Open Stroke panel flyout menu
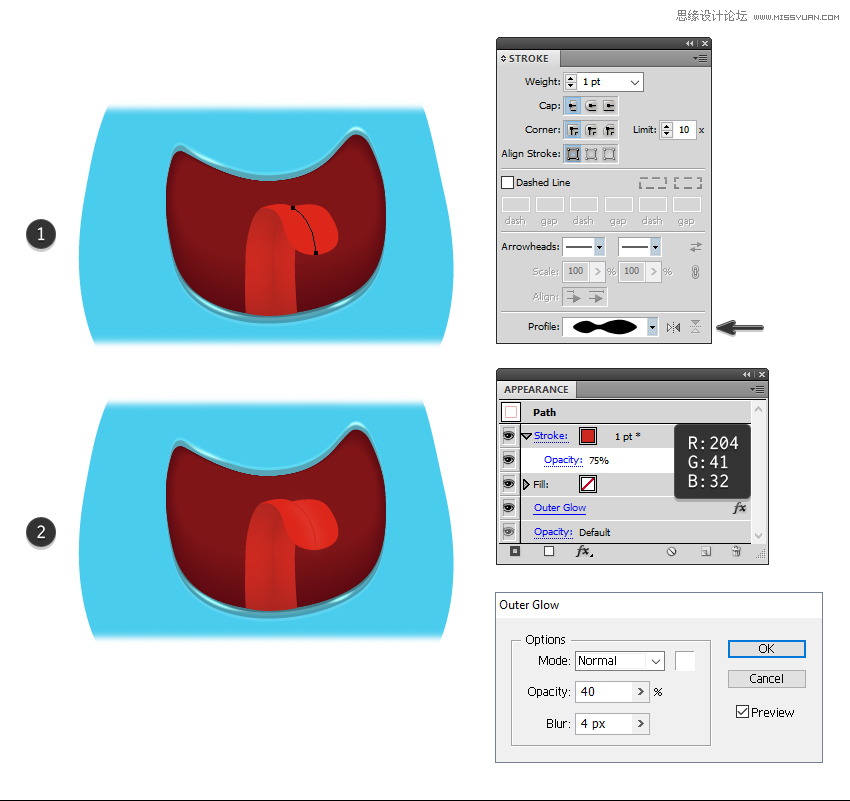Screen dimensions: 850x801 point(700,59)
